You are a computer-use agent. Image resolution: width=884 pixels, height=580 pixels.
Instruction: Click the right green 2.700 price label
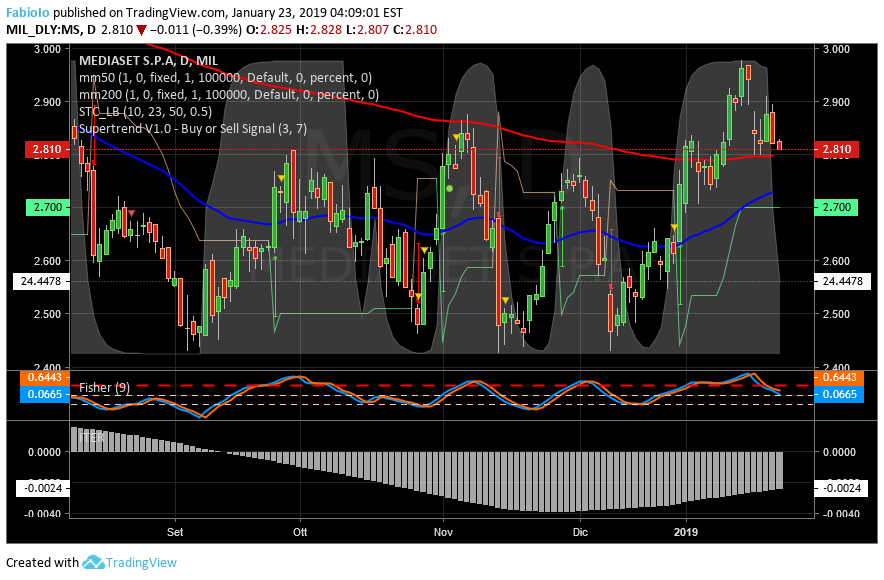[x=837, y=207]
